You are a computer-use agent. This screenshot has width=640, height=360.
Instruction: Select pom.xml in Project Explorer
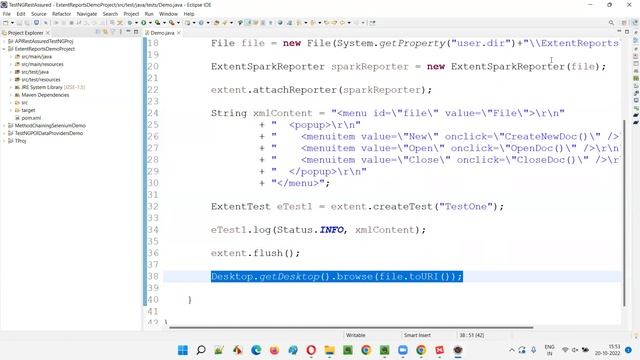(31, 118)
